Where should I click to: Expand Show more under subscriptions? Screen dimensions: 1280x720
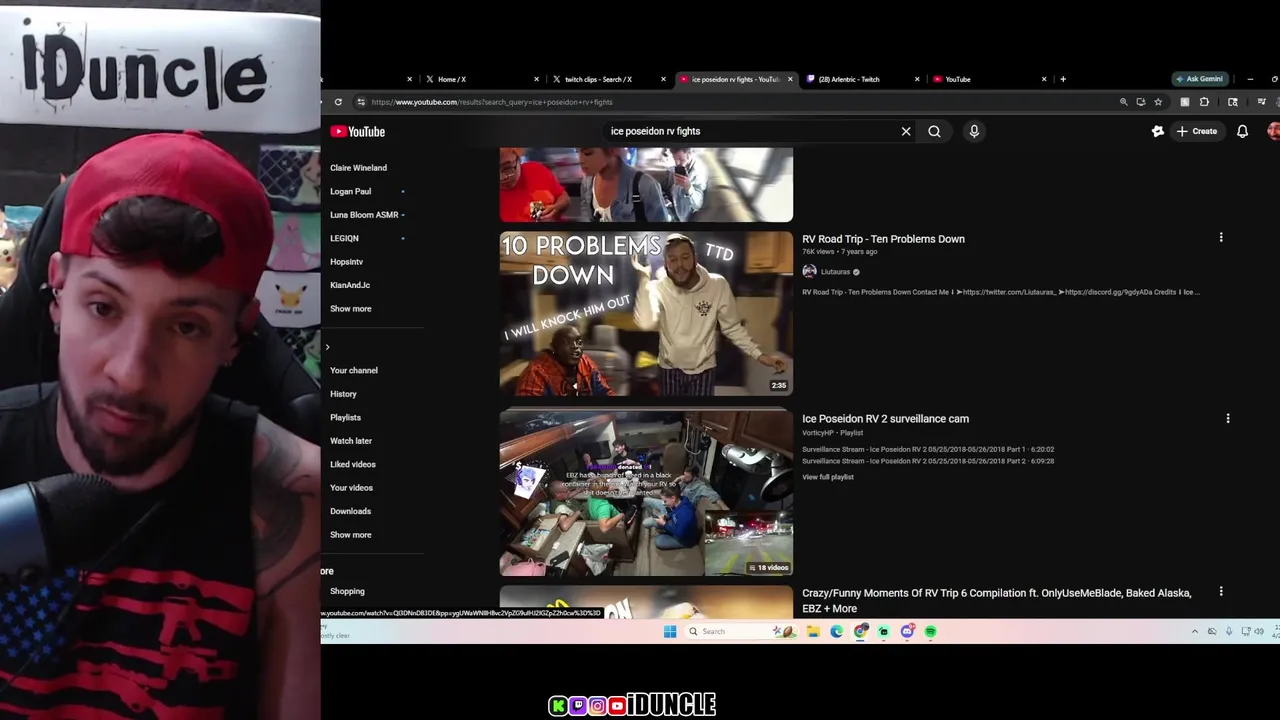[350, 309]
